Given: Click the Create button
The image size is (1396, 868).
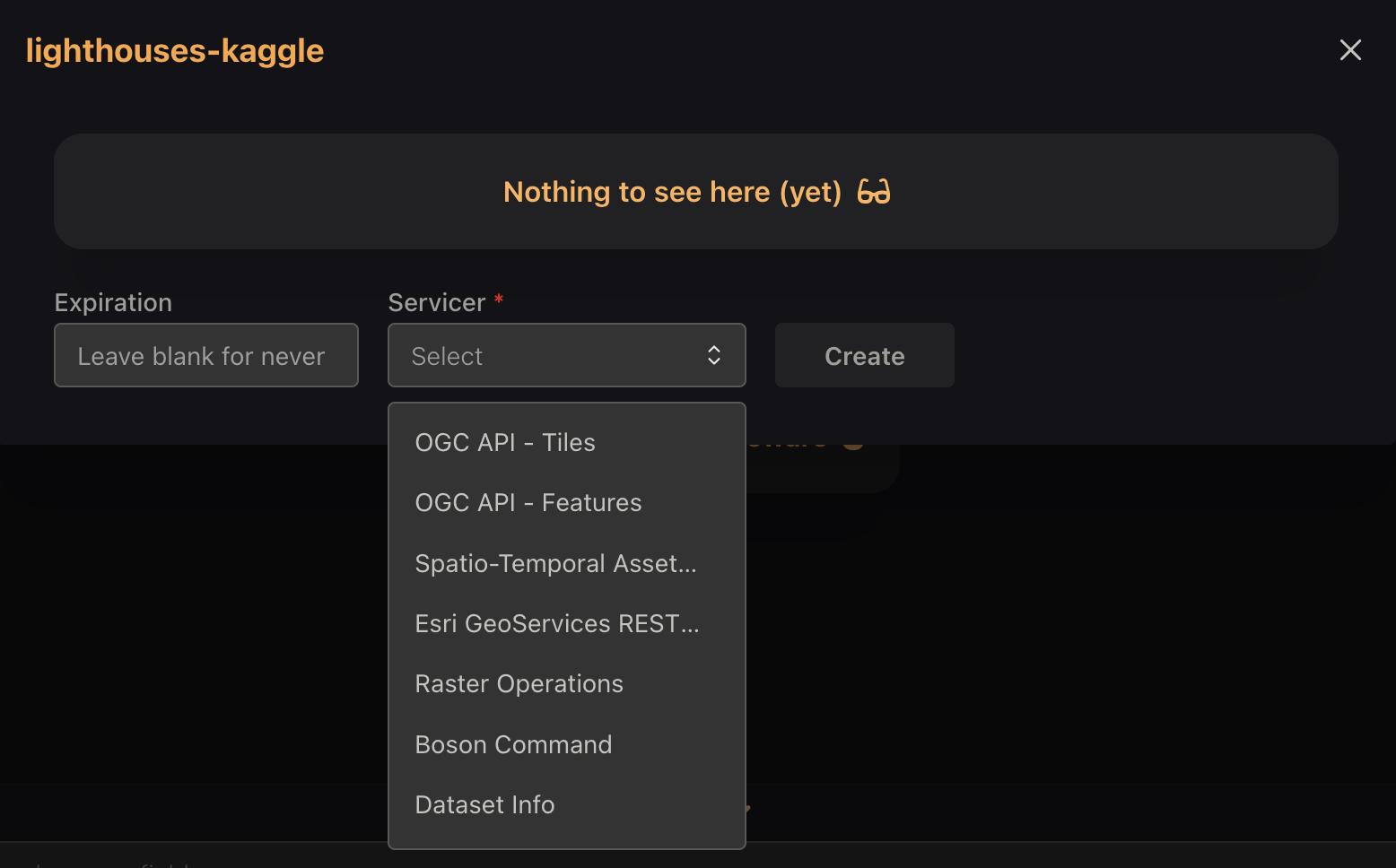Looking at the screenshot, I should [865, 355].
